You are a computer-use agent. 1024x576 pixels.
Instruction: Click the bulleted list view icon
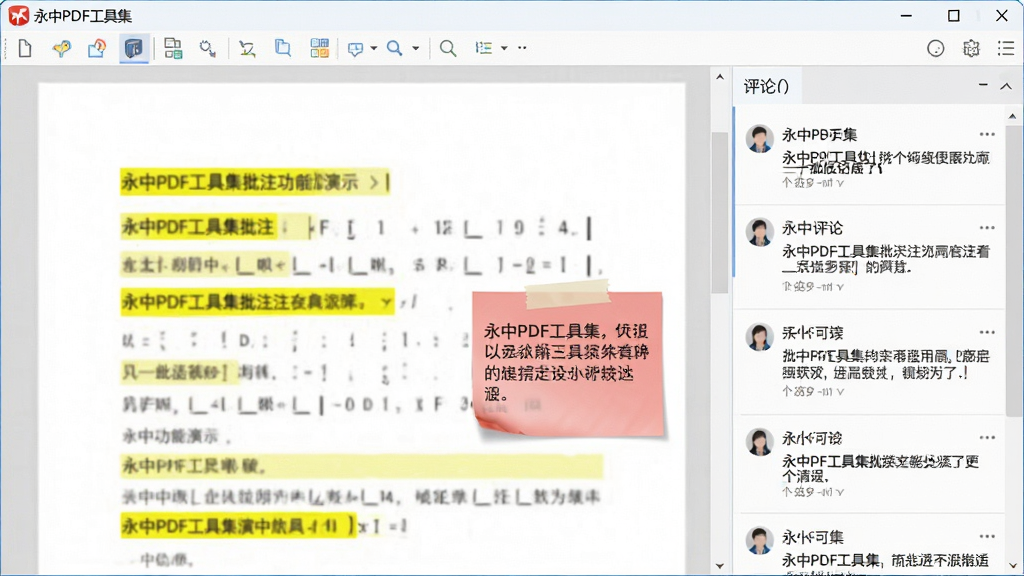point(484,48)
